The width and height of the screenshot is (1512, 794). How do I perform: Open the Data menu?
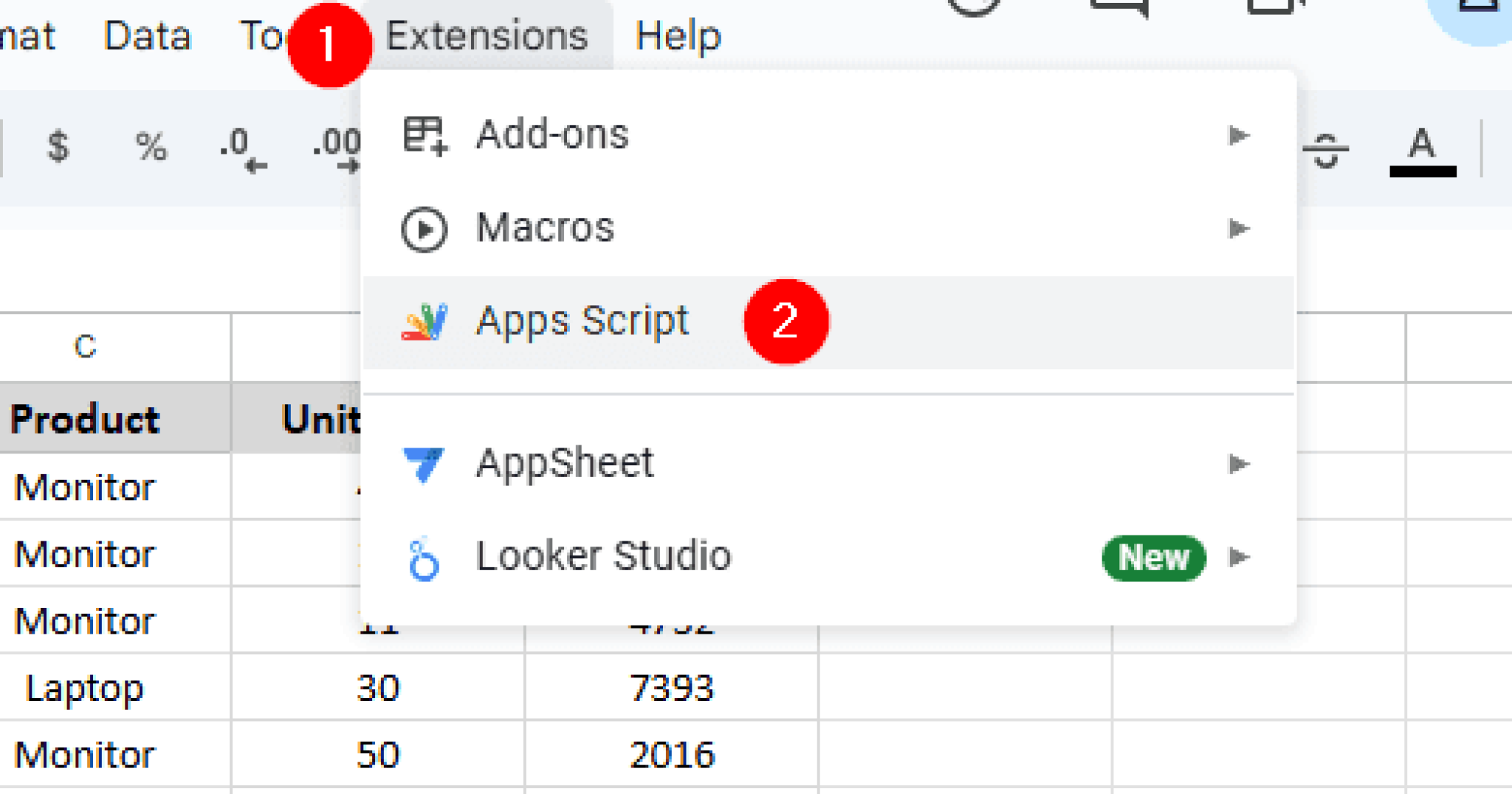point(147,35)
